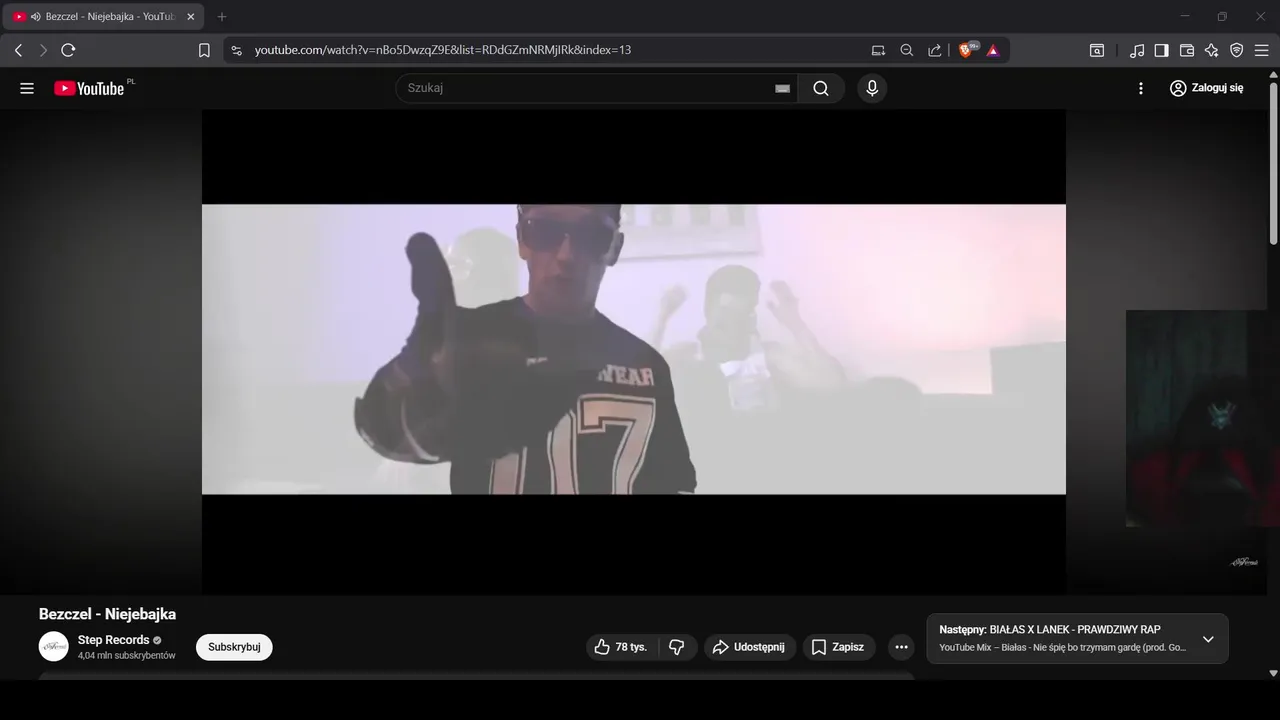Bookmark this page with bookmark icon
This screenshot has width=1280, height=720.
tap(204, 50)
